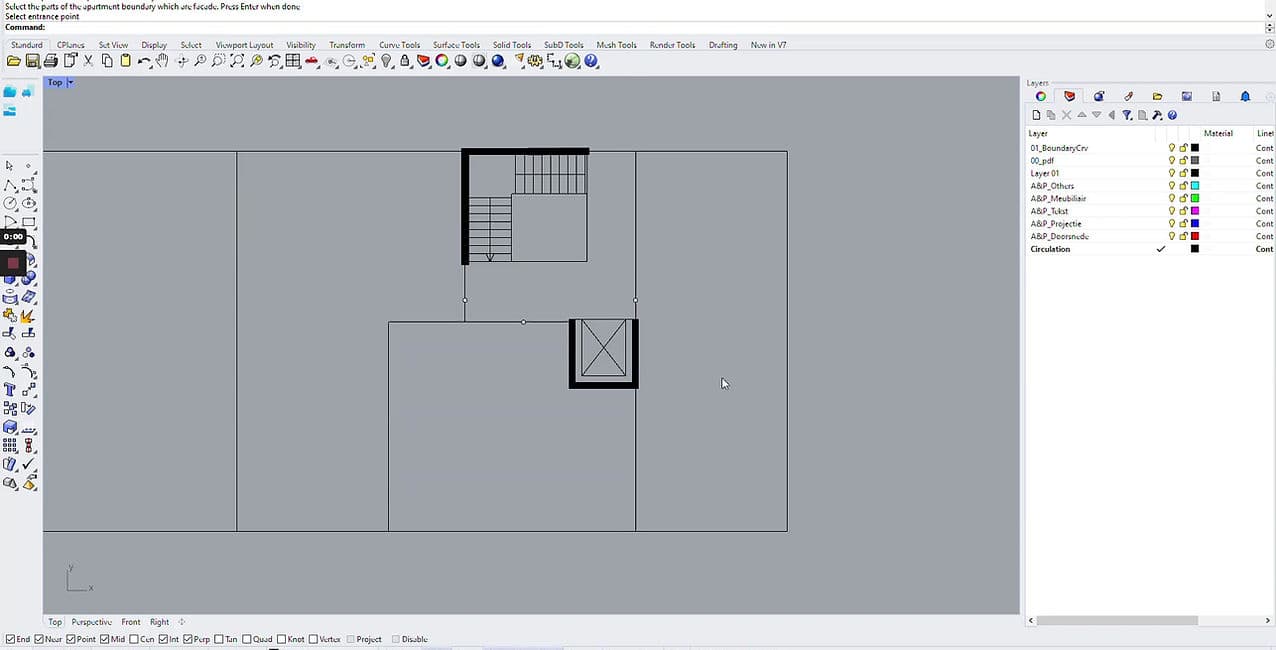Activate the Pan viewport tool
Image resolution: width=1276 pixels, height=650 pixels.
tap(161, 61)
